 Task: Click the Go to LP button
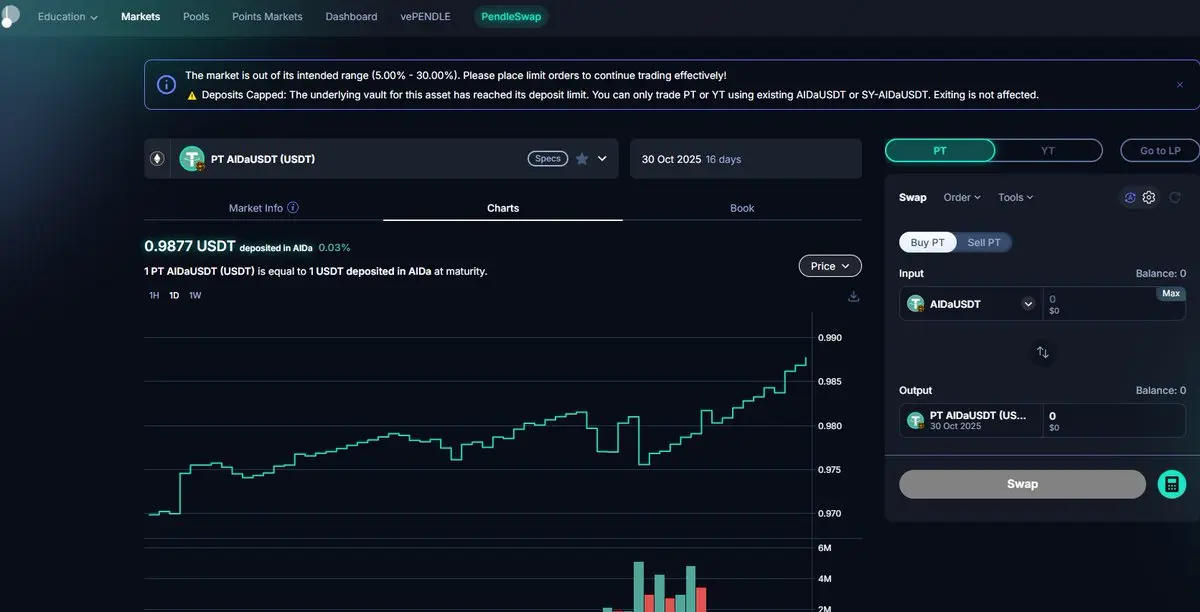(x=1160, y=150)
